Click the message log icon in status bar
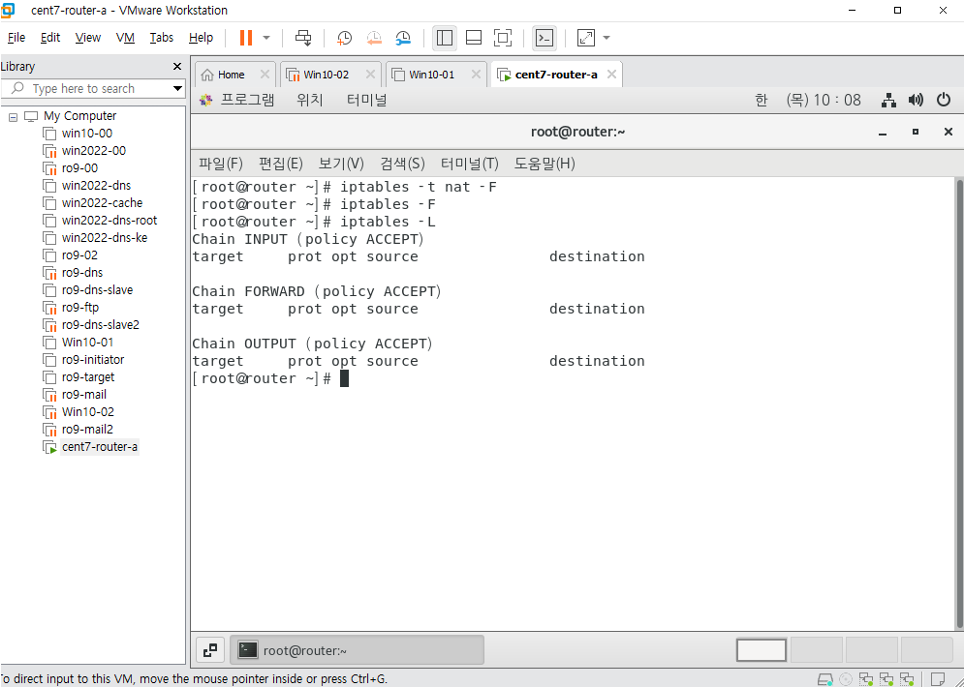 (937, 679)
